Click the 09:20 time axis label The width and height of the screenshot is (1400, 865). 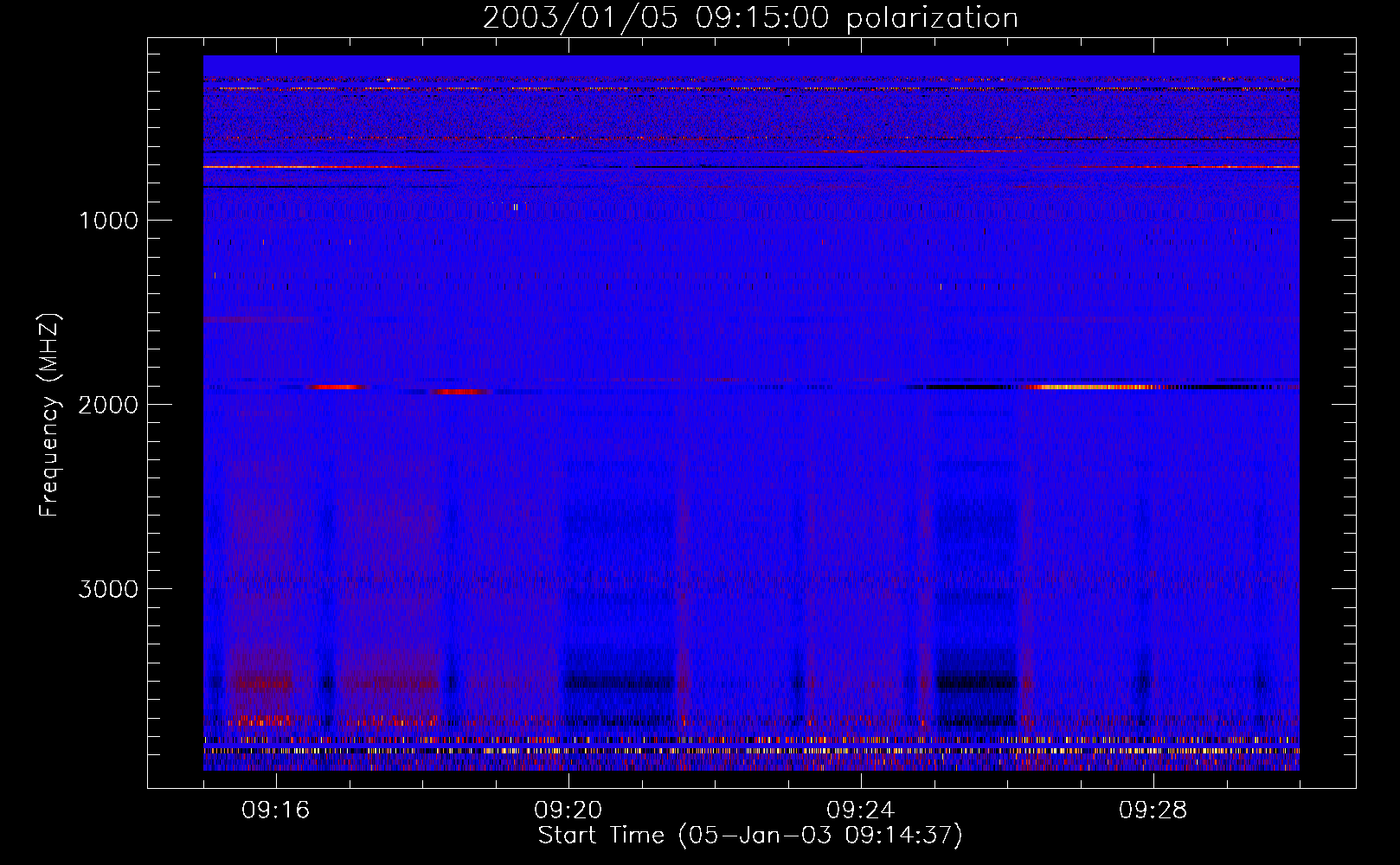pos(568,811)
